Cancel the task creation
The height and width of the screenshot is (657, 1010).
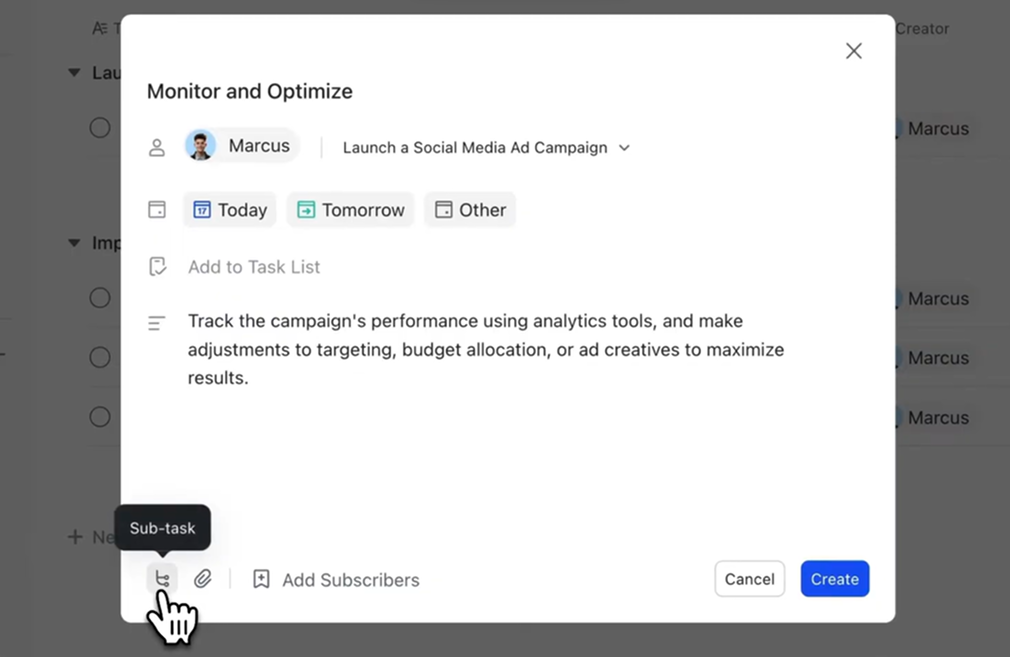749,579
